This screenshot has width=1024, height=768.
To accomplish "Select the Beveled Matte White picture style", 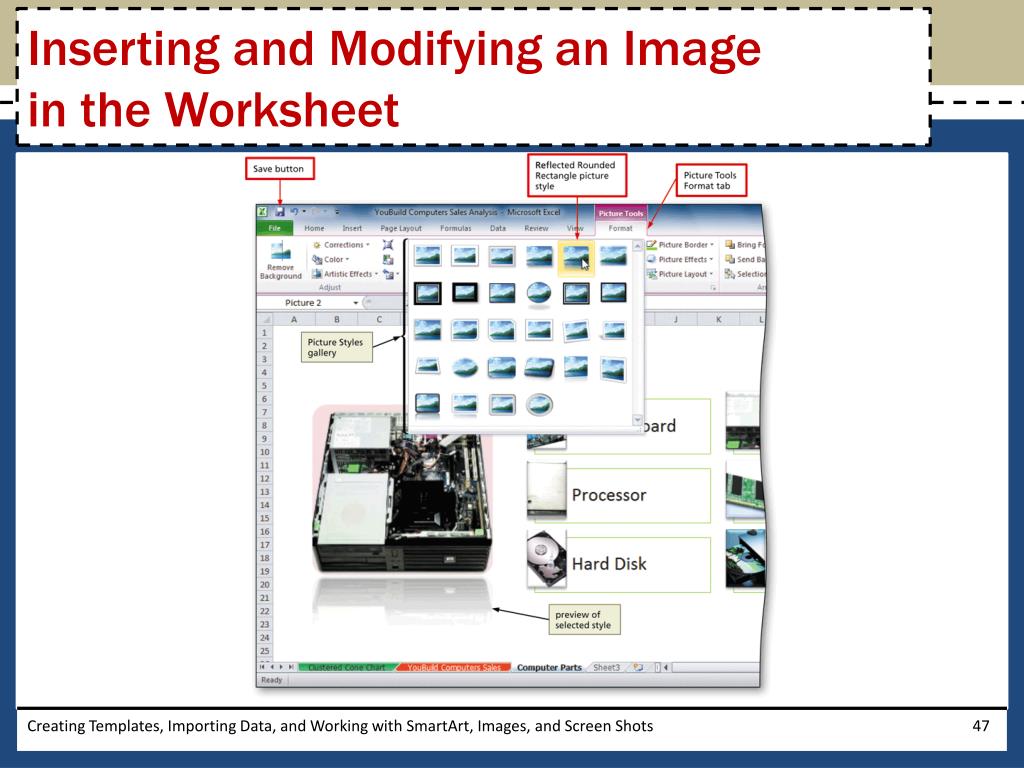I will coord(465,256).
